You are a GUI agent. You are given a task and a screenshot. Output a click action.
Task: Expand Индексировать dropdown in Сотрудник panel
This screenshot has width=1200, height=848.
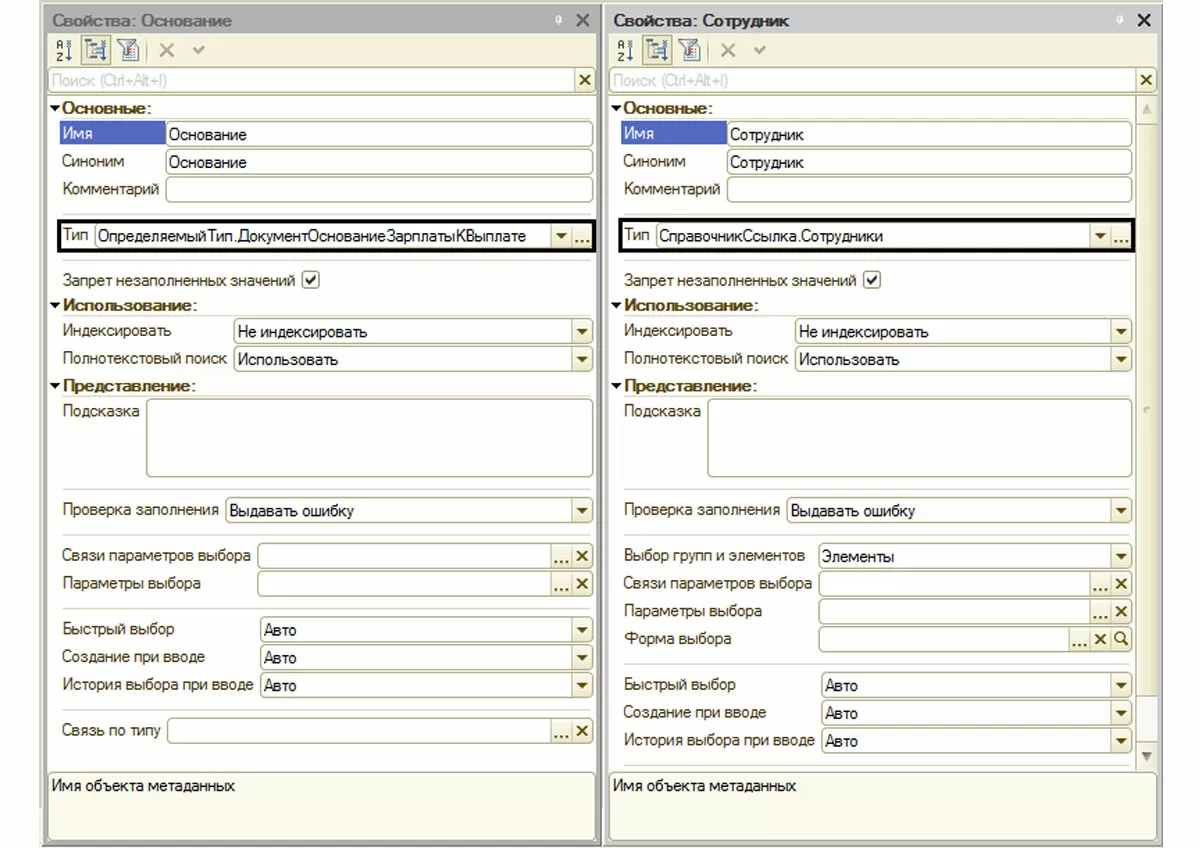click(x=1121, y=332)
